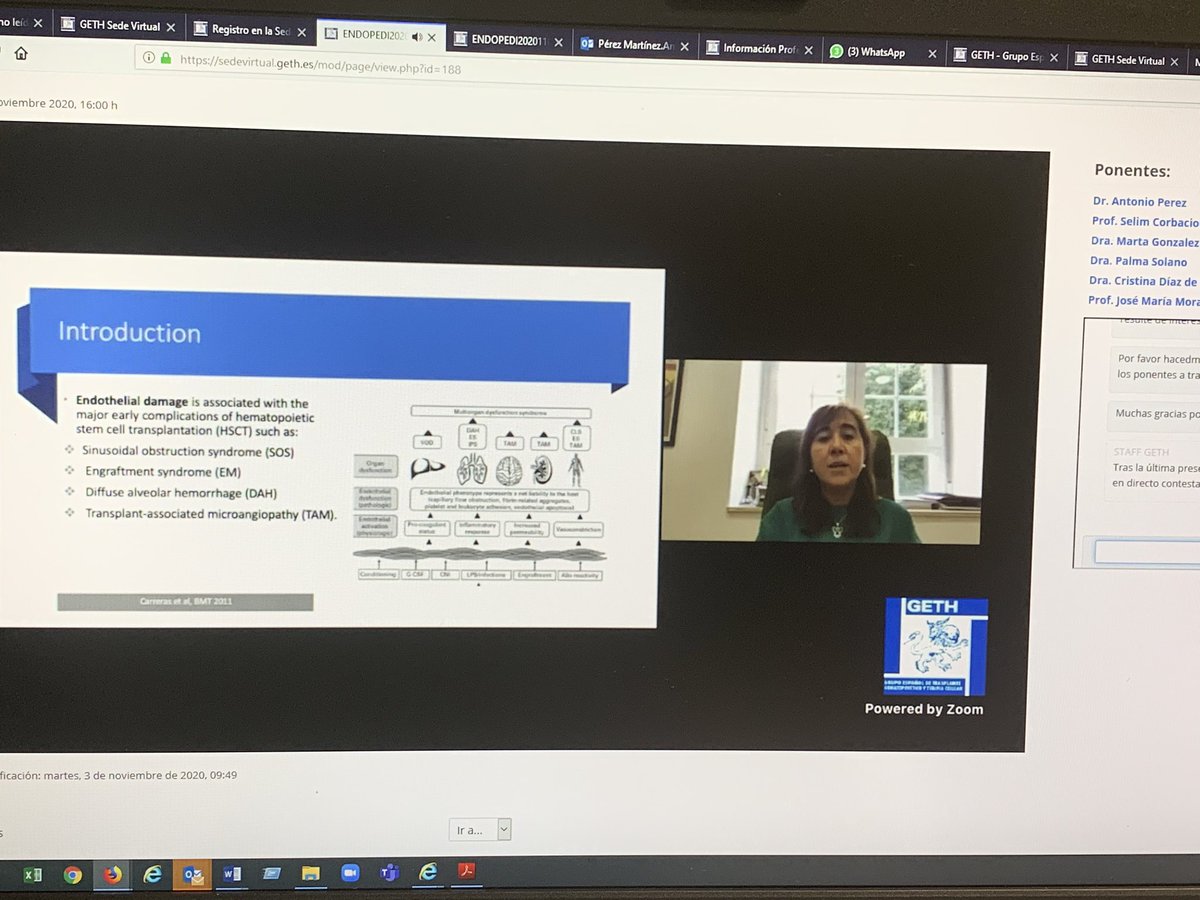Open speaker link Dra. Cristina Díaz de
Viewport: 1200px width, 900px height.
1143,282
